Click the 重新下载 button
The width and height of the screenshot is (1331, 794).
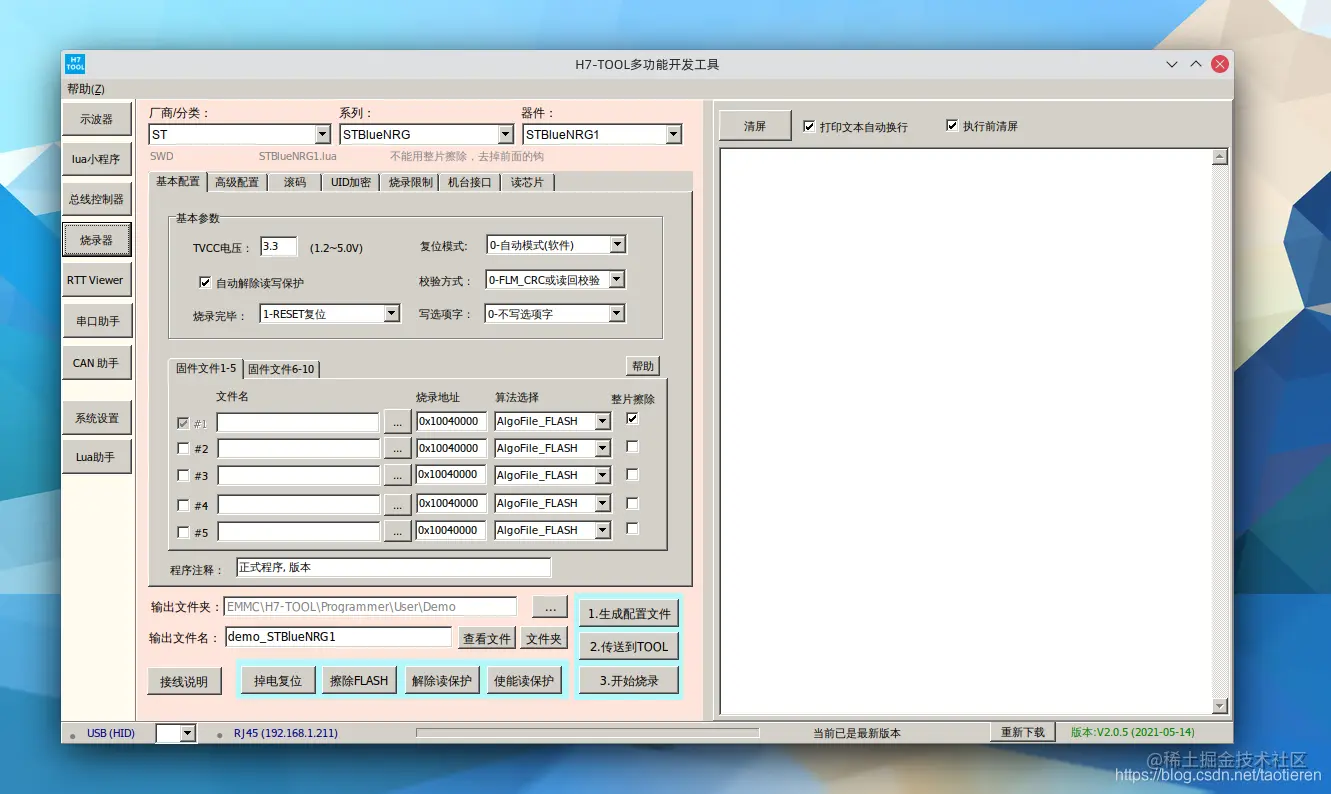(x=1023, y=732)
